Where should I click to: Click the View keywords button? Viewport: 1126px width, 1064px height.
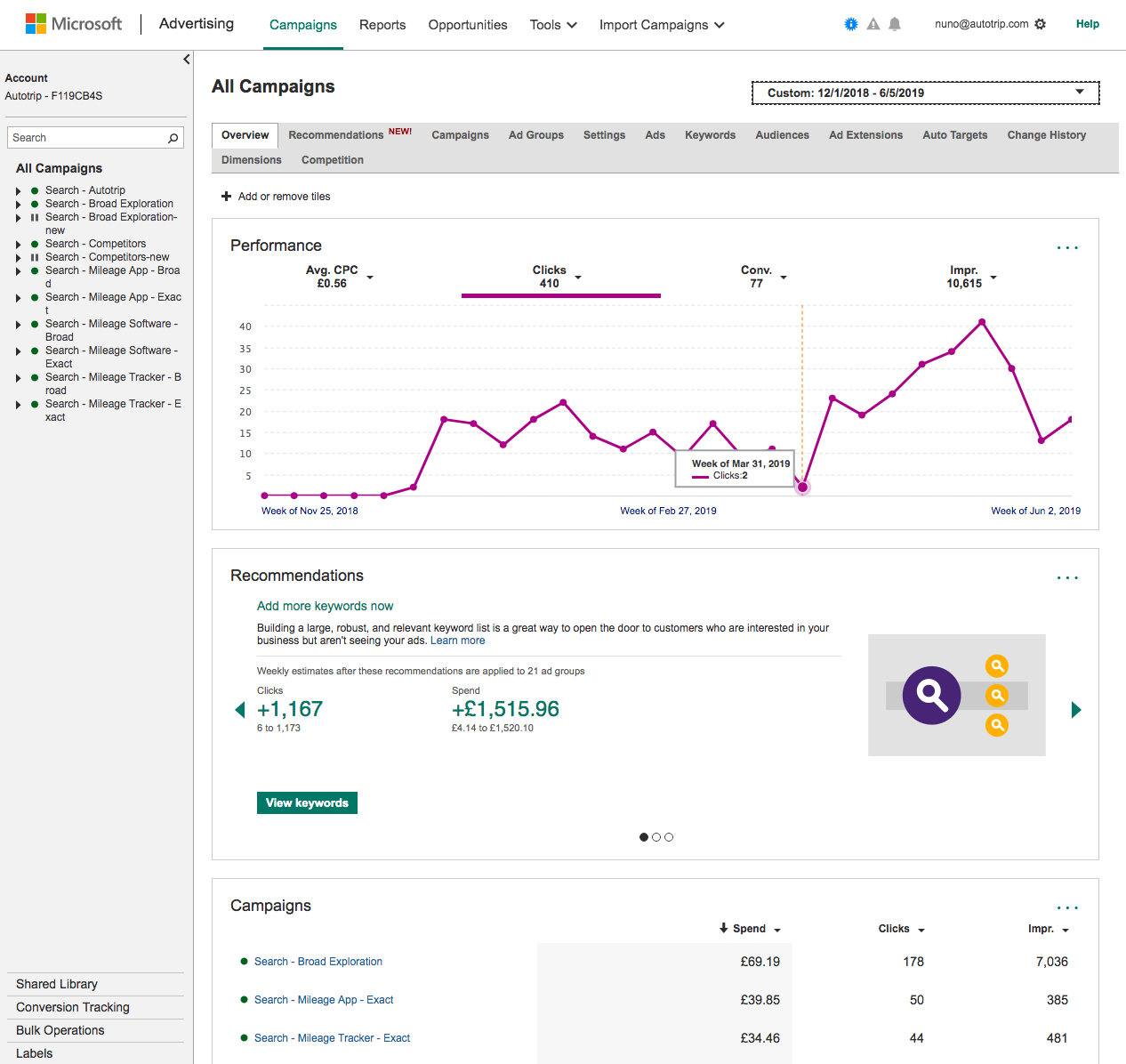pos(307,802)
